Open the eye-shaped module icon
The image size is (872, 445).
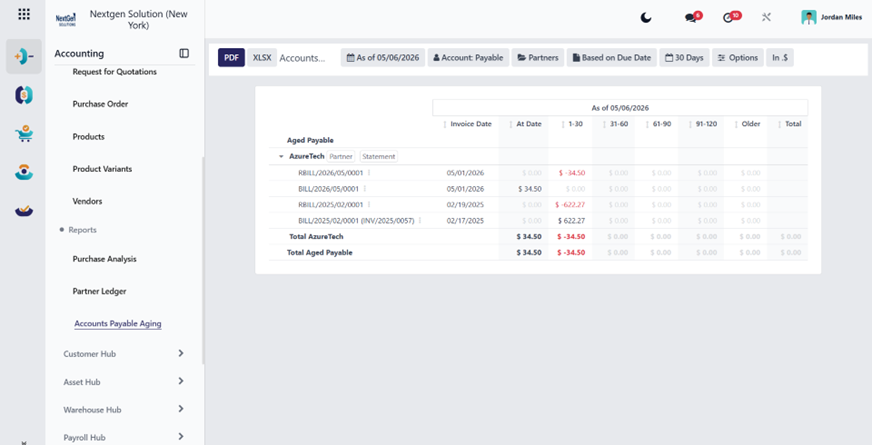click(24, 172)
